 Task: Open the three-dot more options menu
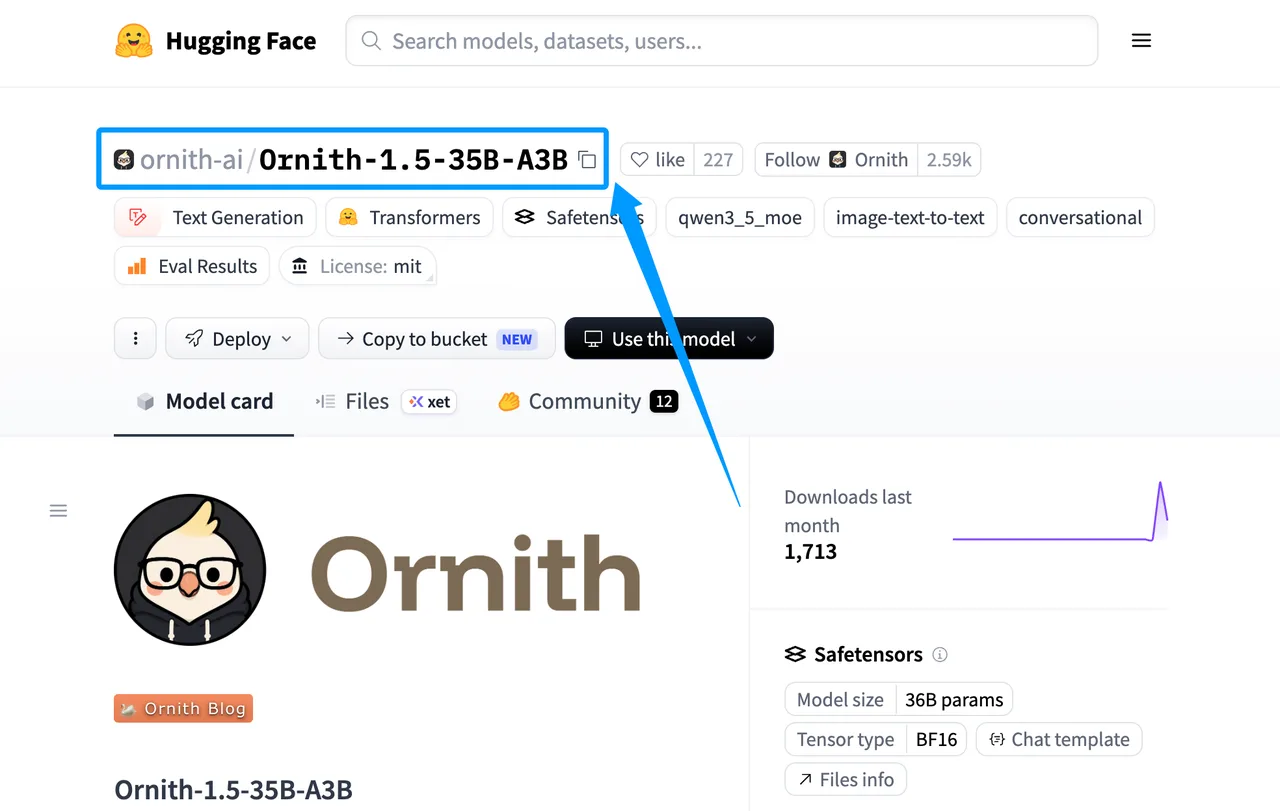click(136, 339)
